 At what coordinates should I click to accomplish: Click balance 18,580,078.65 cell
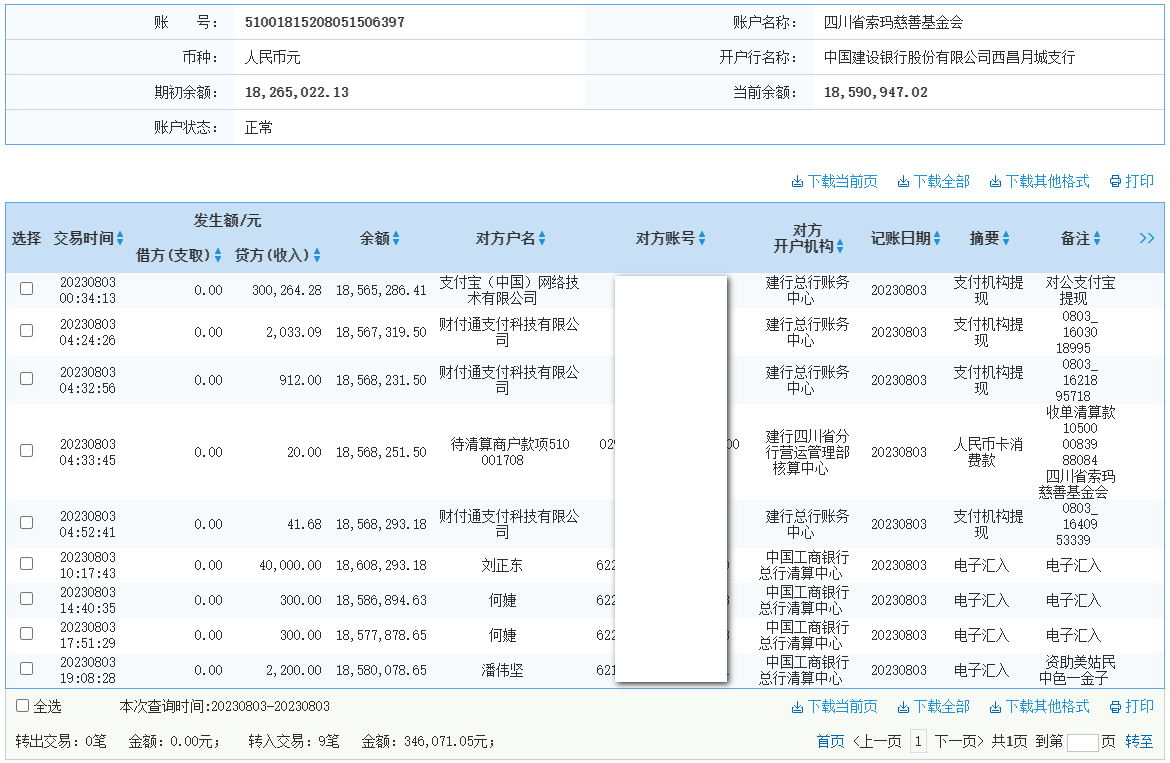[381, 671]
